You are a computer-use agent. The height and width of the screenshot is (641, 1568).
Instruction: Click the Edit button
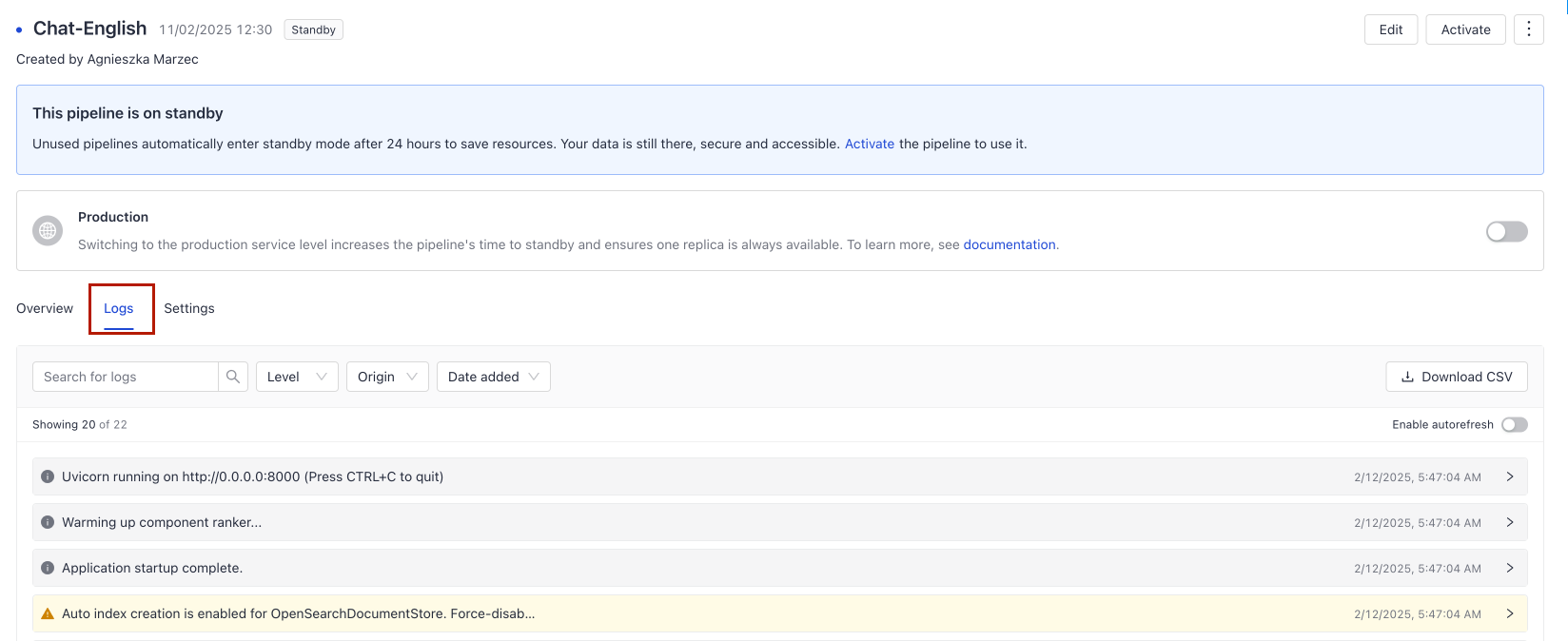1391,29
